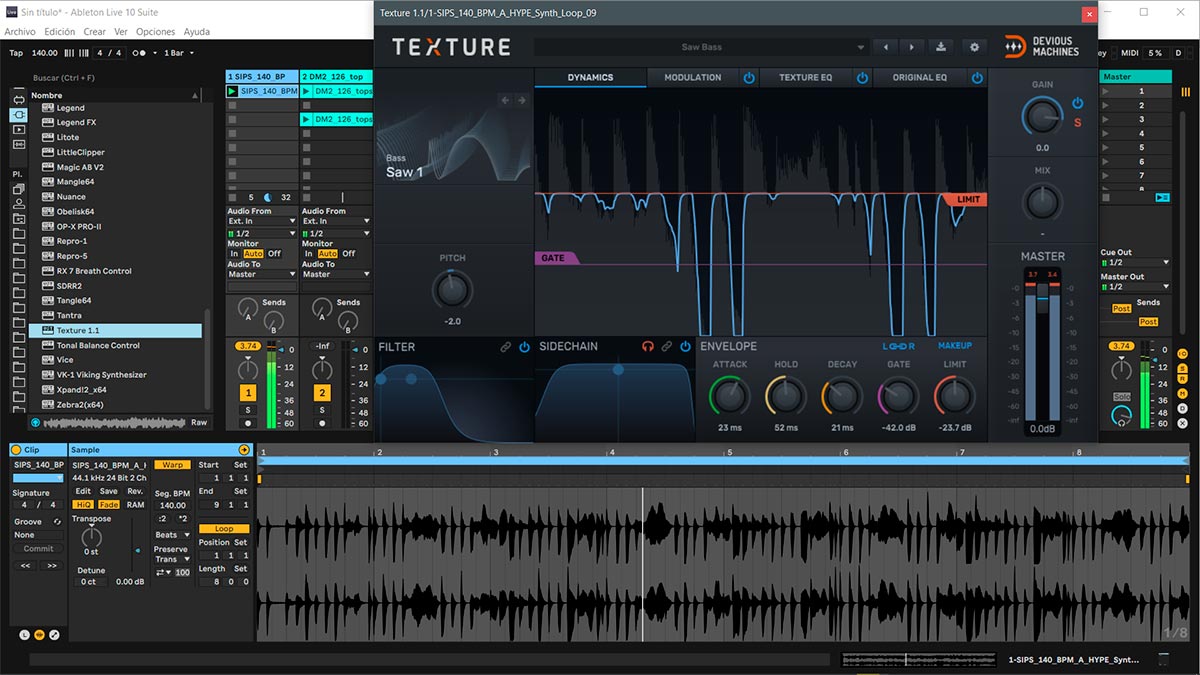
Task: Open the Beats warp mode dropdown
Action: [172, 535]
